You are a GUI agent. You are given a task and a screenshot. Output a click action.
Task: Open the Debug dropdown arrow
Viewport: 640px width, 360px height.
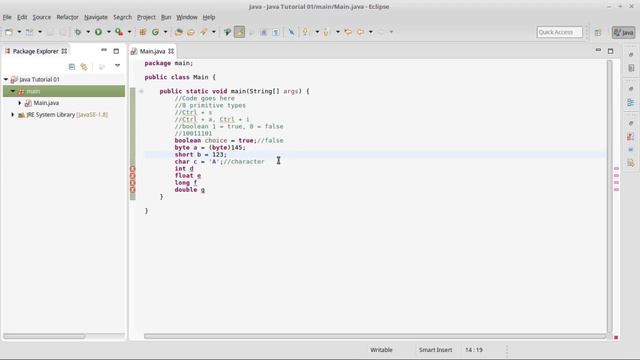tap(88, 32)
